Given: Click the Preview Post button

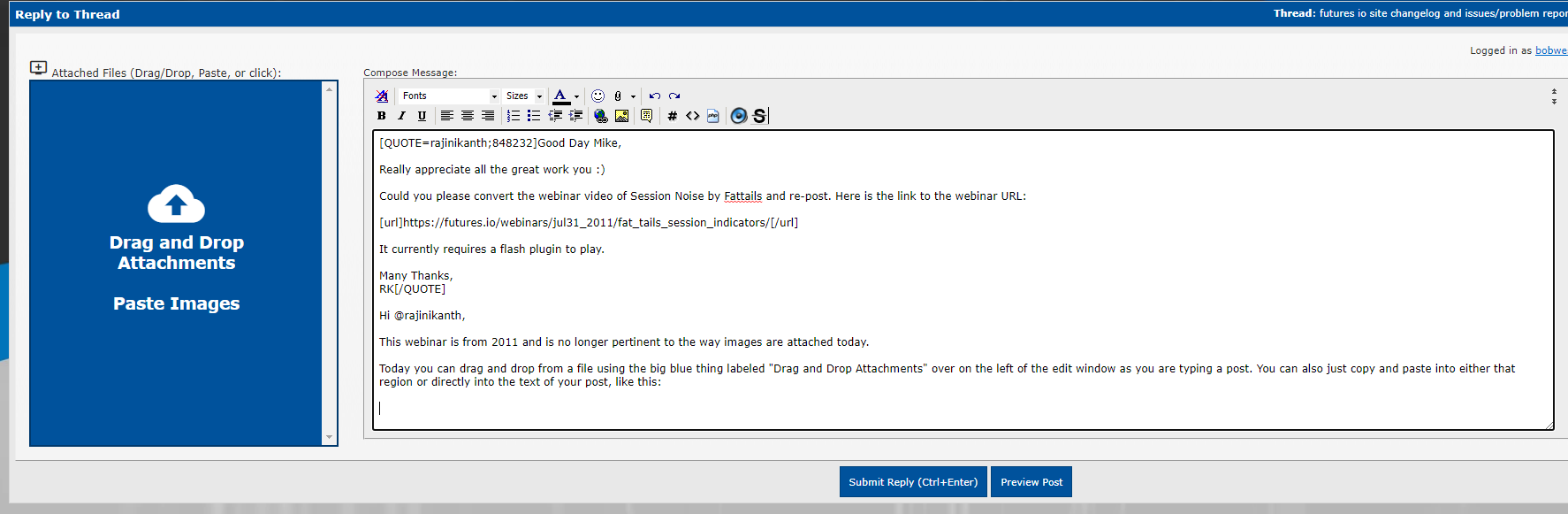Looking at the screenshot, I should 1031,482.
